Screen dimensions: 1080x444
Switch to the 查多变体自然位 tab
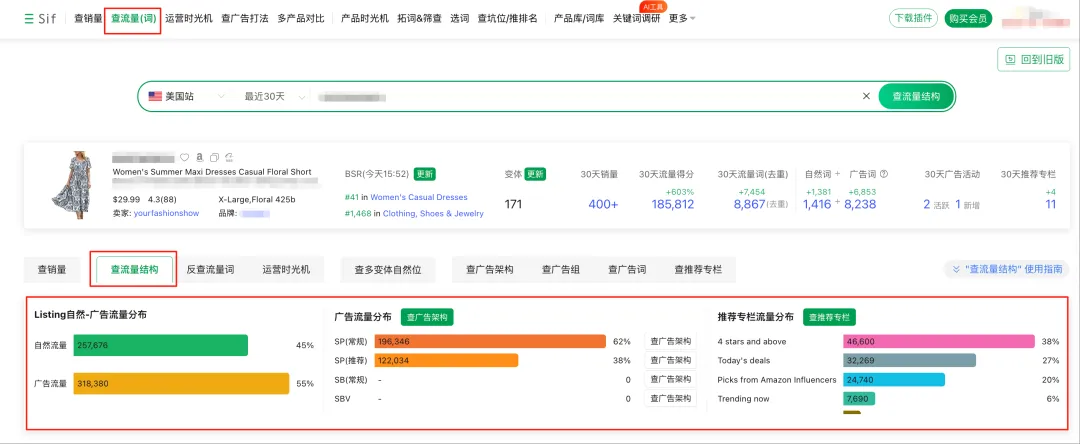(x=388, y=270)
